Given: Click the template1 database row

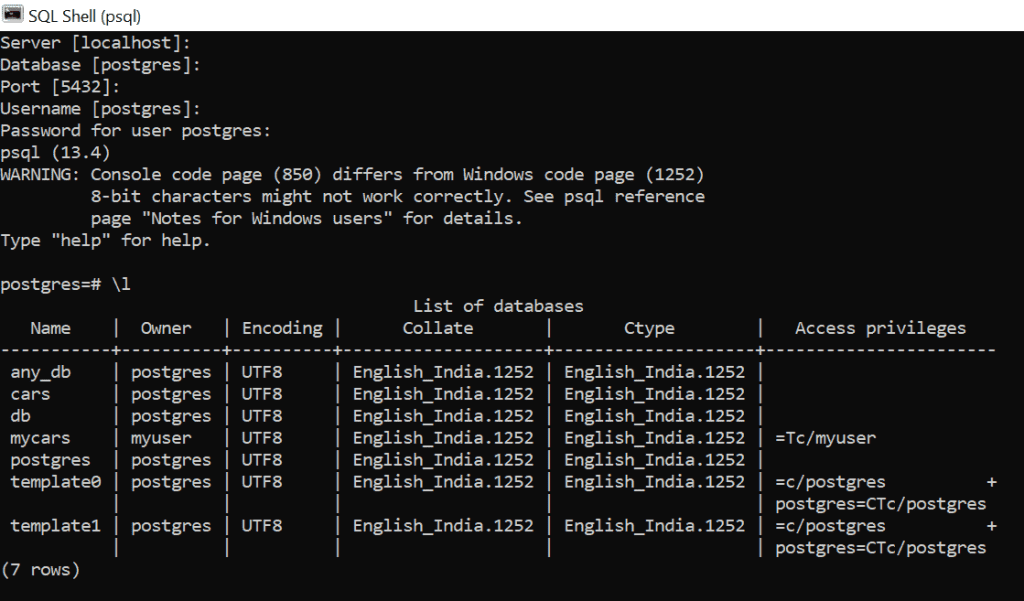Looking at the screenshot, I should (54, 526).
